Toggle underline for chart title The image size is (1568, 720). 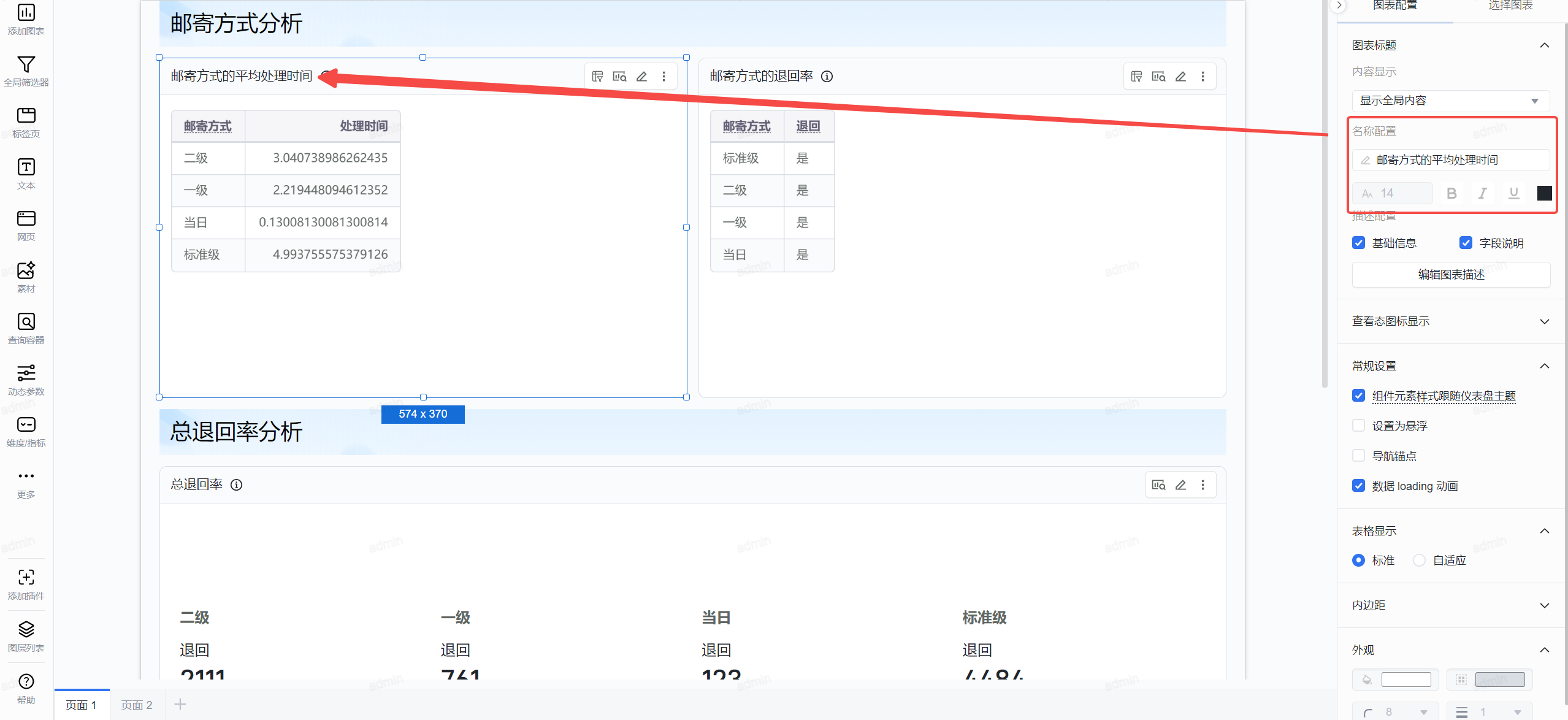click(1513, 194)
